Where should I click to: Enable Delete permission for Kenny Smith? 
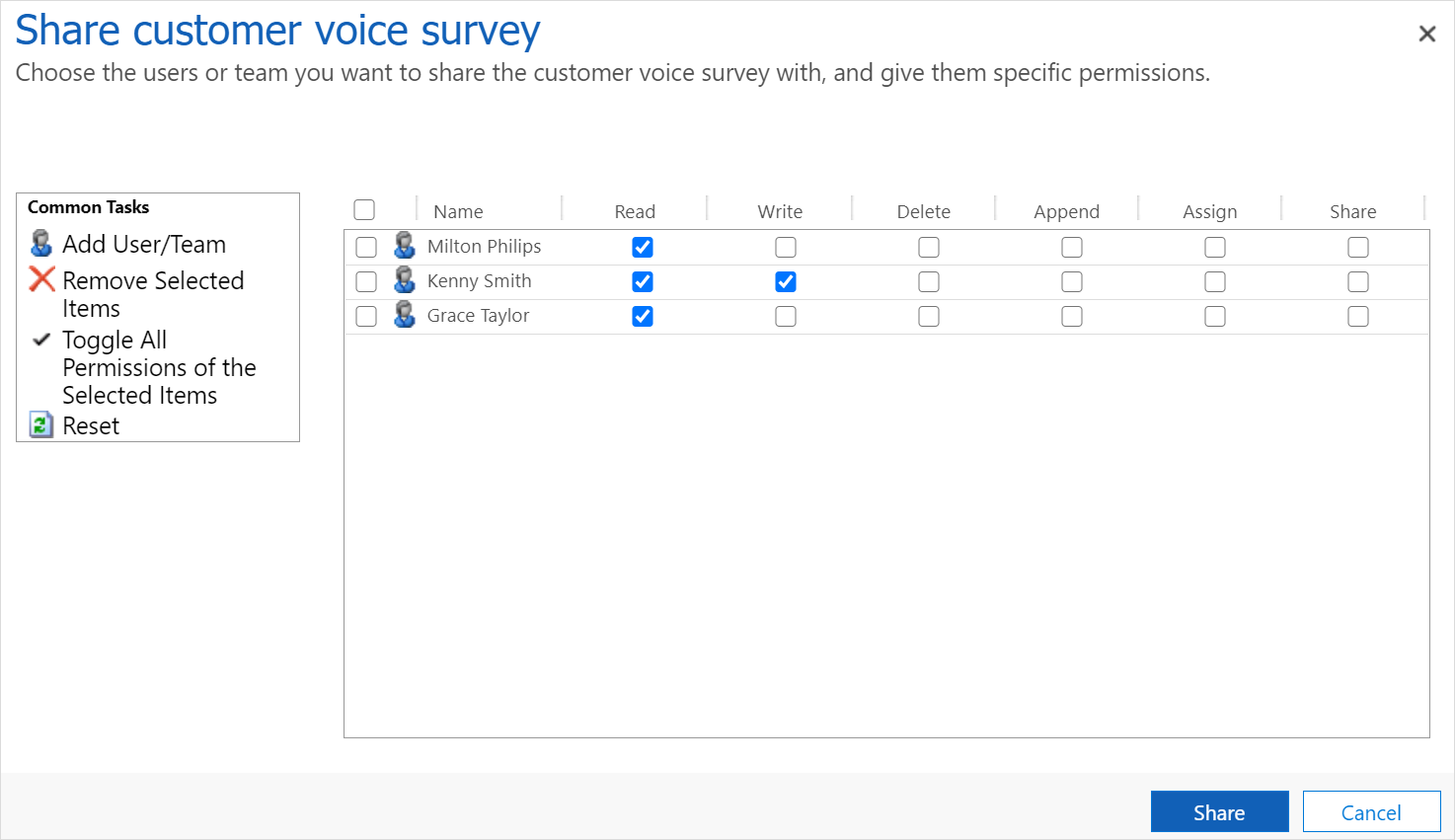(929, 281)
